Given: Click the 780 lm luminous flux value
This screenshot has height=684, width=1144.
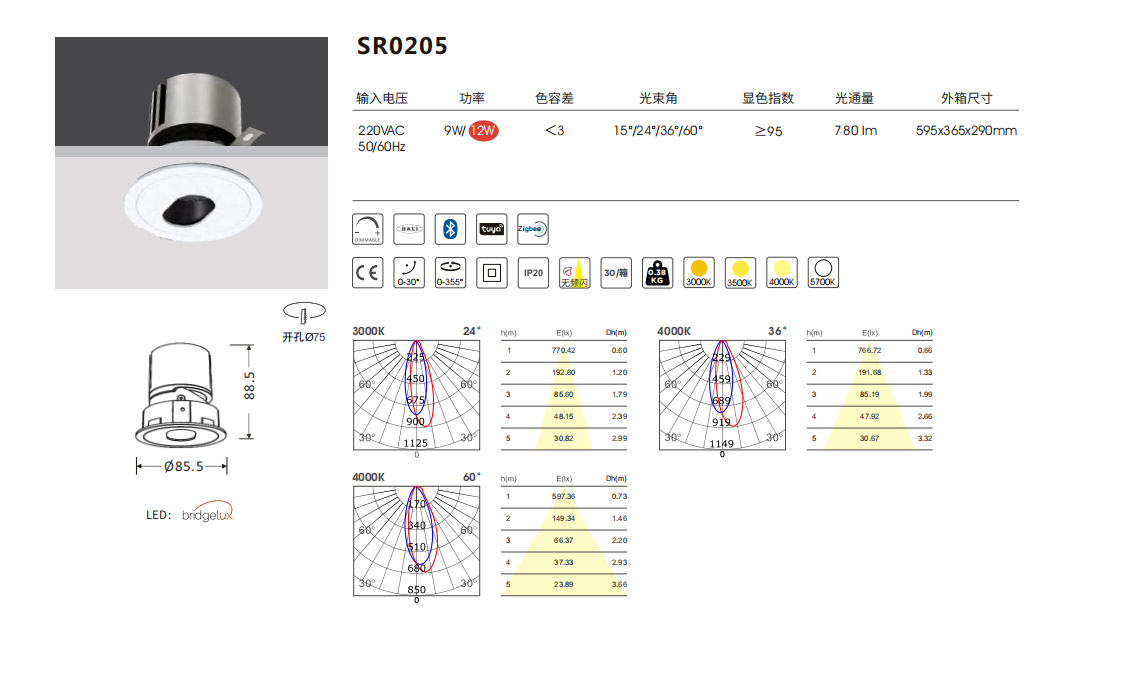Looking at the screenshot, I should point(855,131).
